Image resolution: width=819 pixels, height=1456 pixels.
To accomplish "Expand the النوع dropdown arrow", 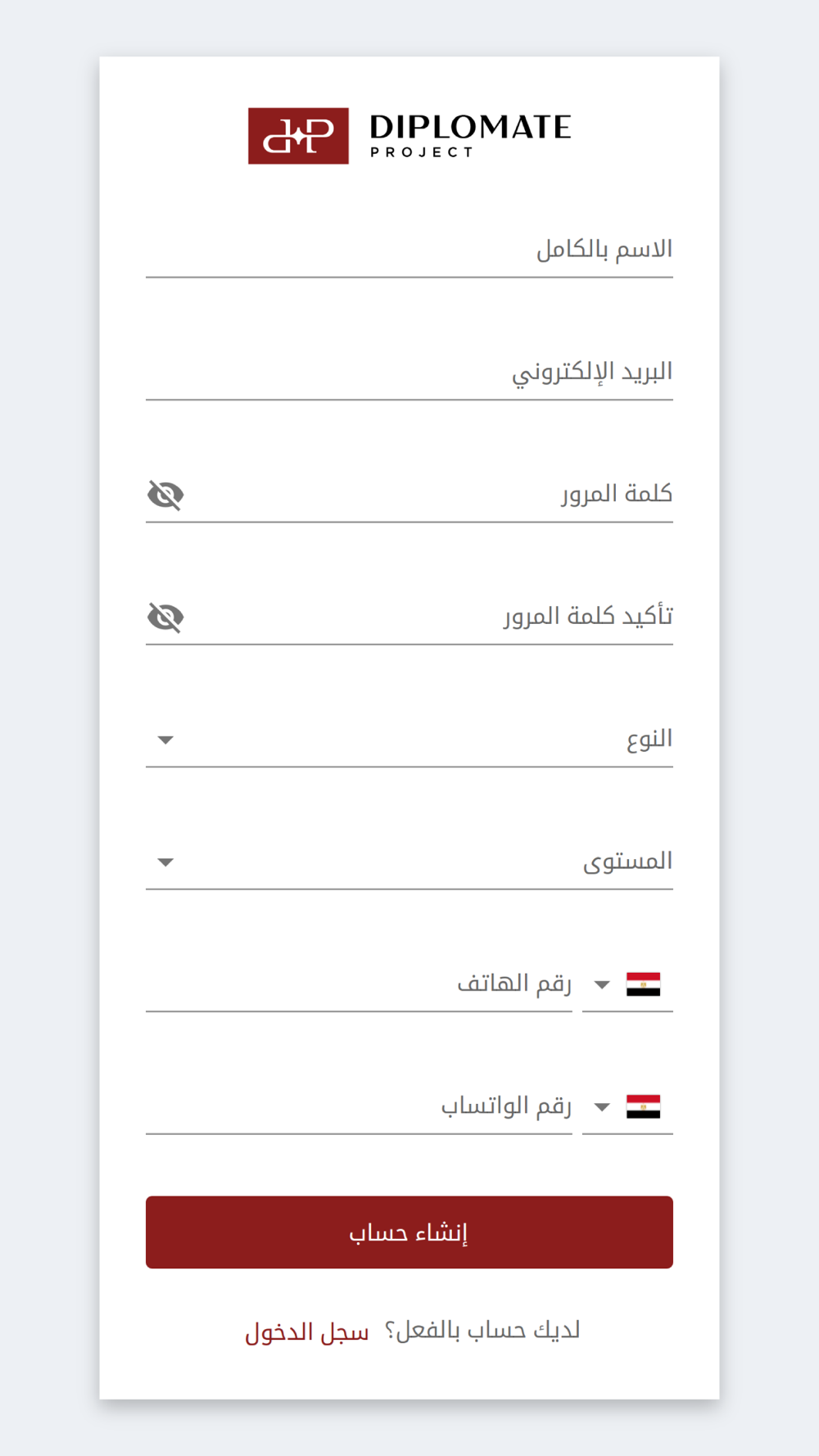I will coord(165,740).
